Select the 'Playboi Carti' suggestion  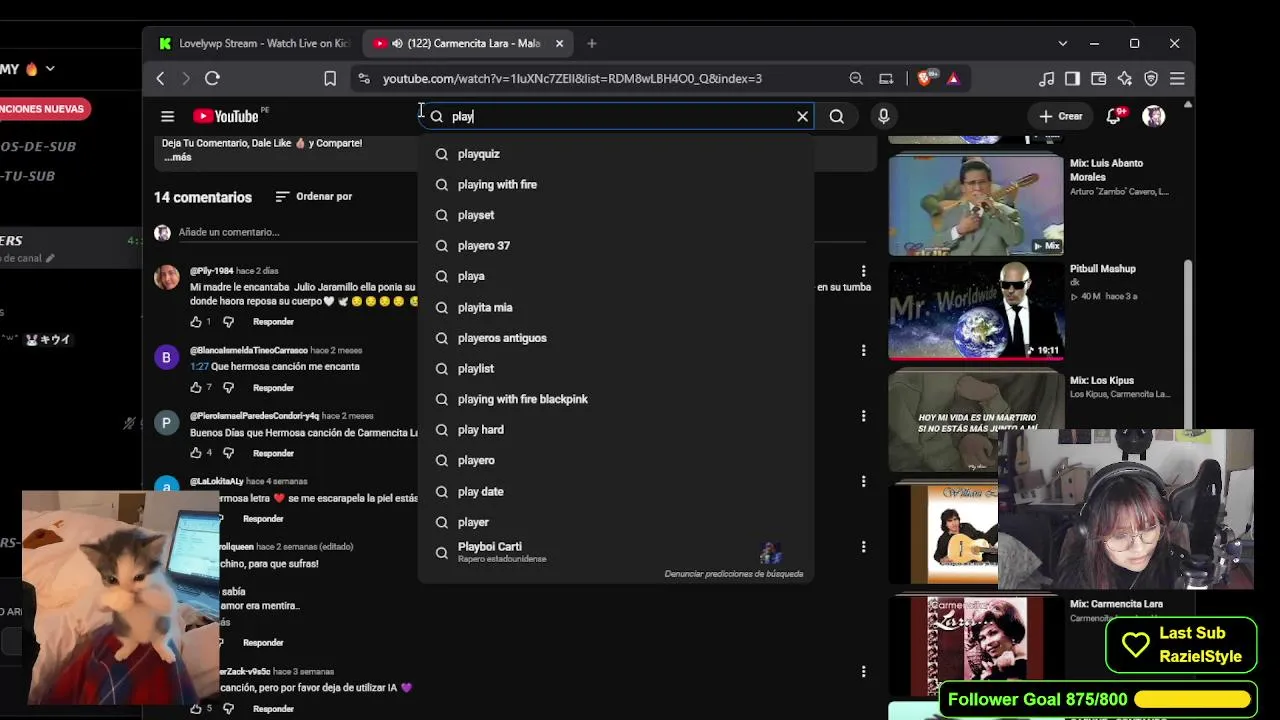click(616, 552)
